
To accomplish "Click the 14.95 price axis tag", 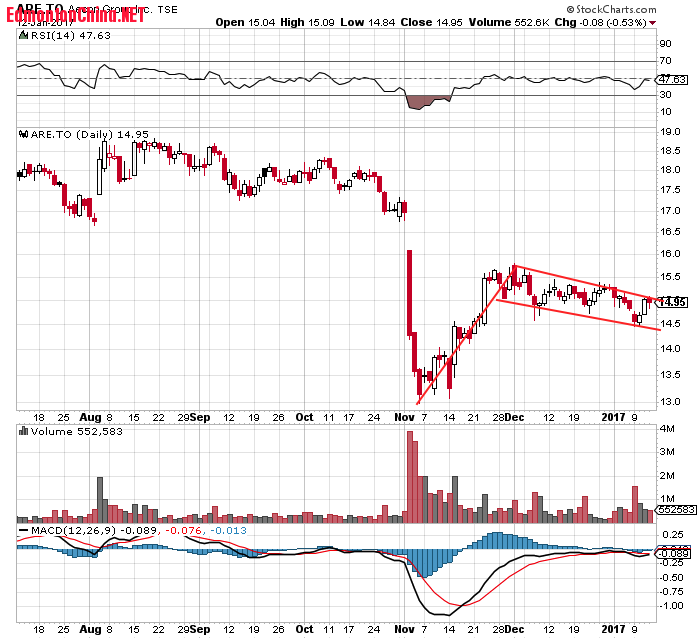I will coord(673,302).
